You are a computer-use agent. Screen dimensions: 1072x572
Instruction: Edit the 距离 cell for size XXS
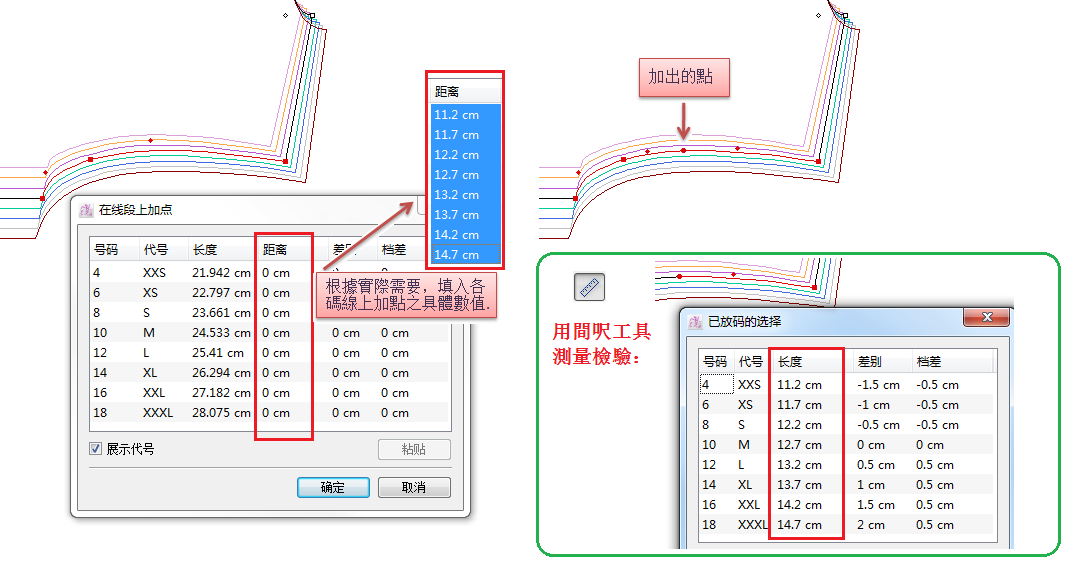pos(276,273)
